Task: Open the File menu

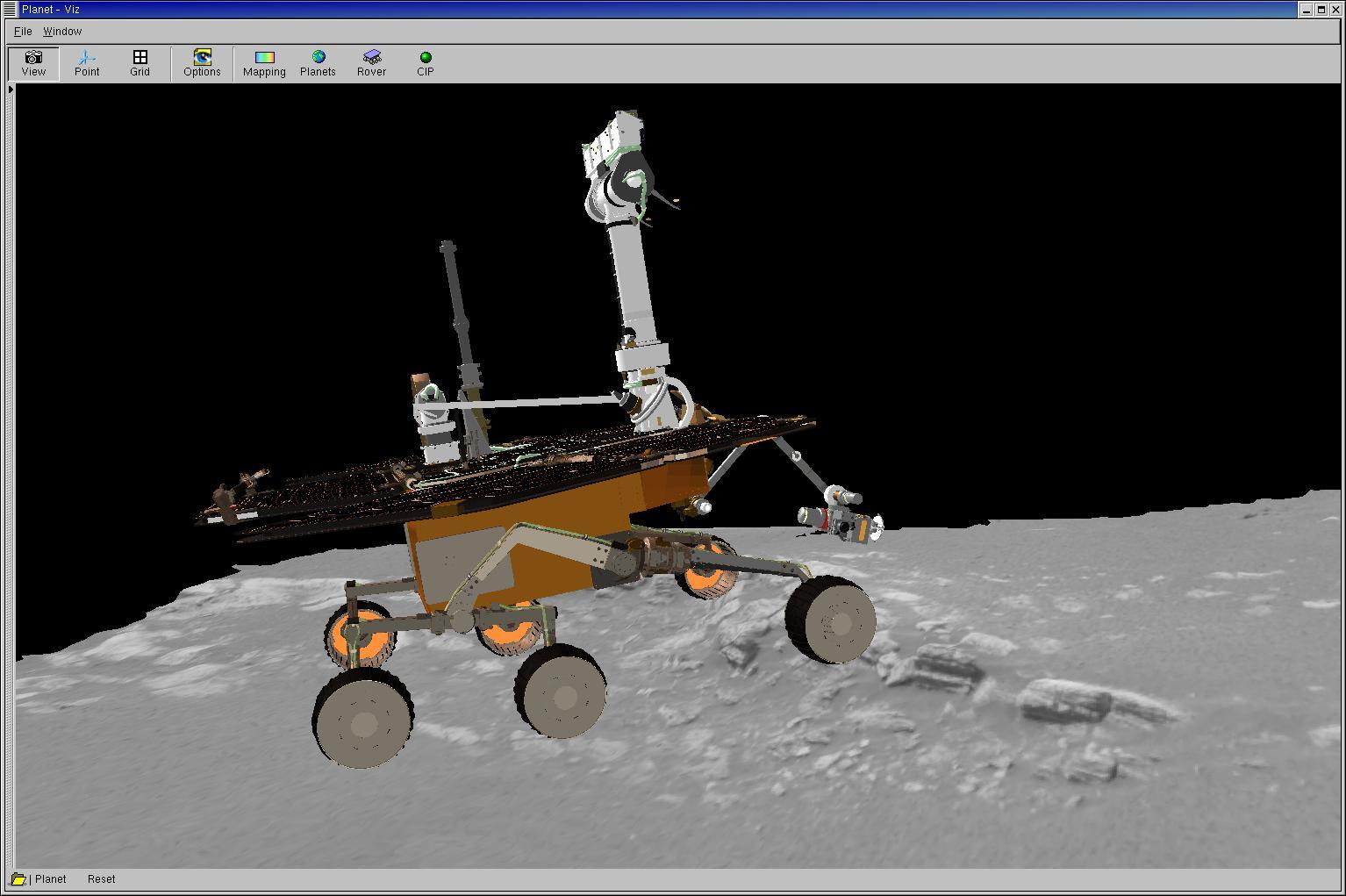Action: coord(23,31)
